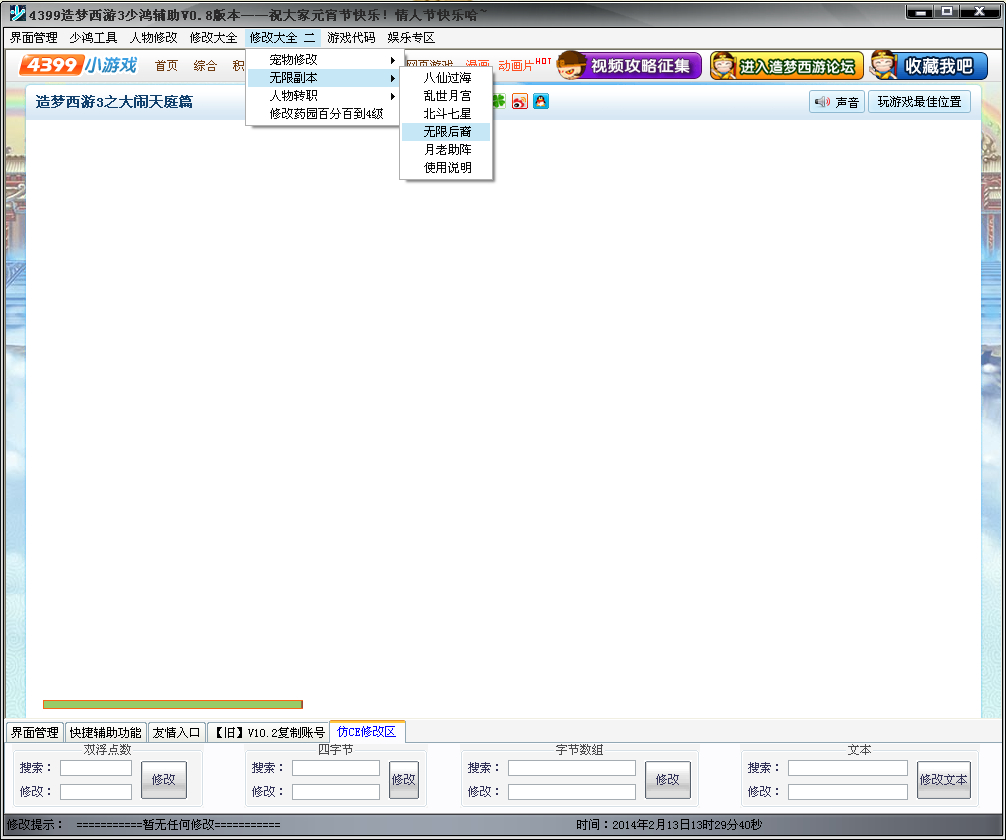Click 双浮点数 修改 input field
The image size is (1006, 840).
[x=96, y=792]
